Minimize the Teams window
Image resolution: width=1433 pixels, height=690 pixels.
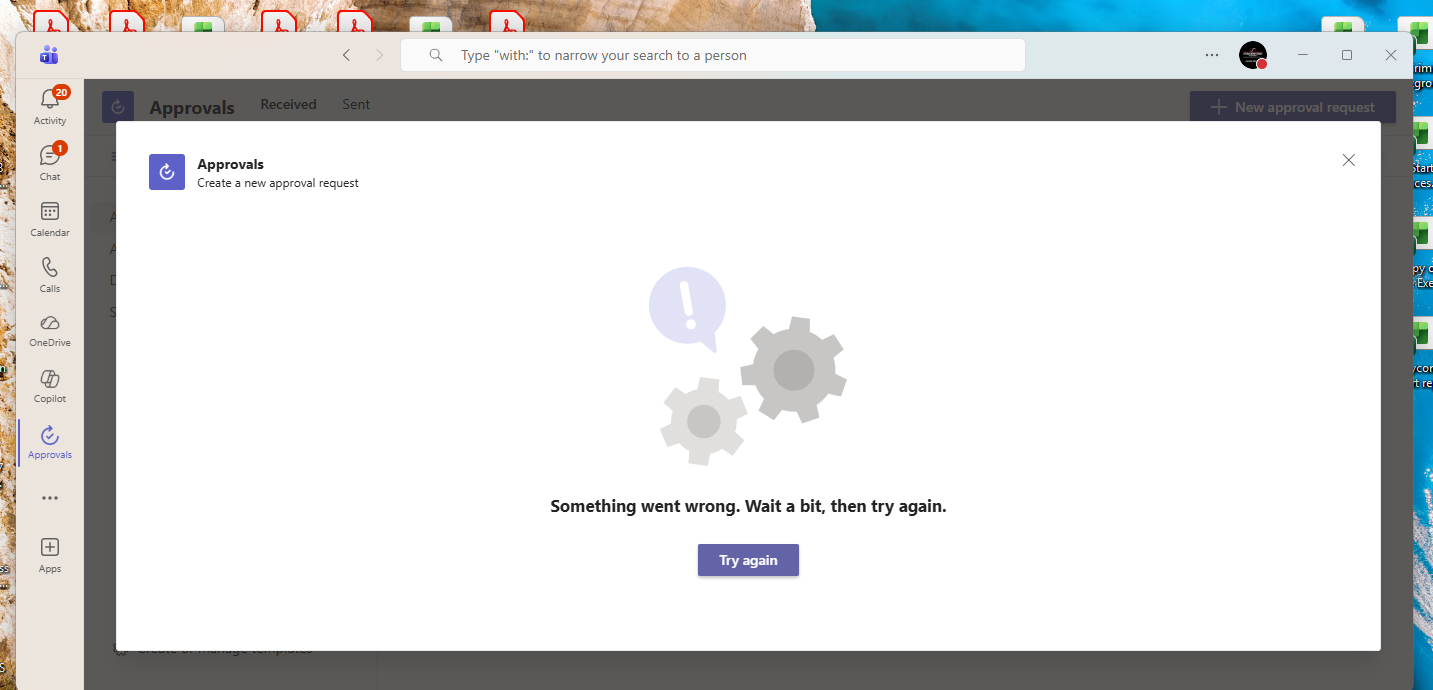tap(1304, 55)
